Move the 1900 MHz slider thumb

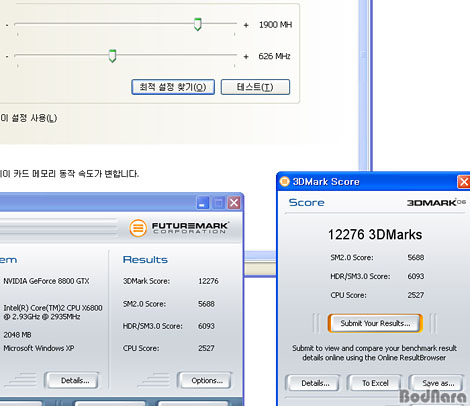tap(198, 25)
